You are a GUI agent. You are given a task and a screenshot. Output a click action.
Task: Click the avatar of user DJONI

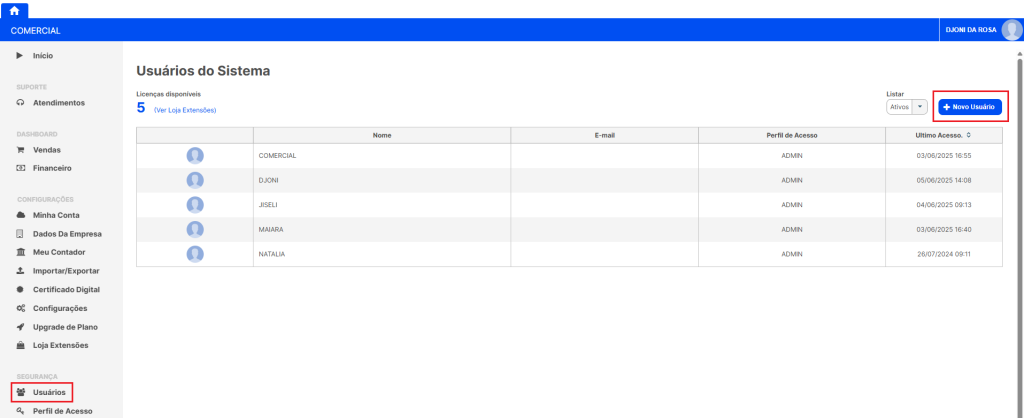(195, 180)
